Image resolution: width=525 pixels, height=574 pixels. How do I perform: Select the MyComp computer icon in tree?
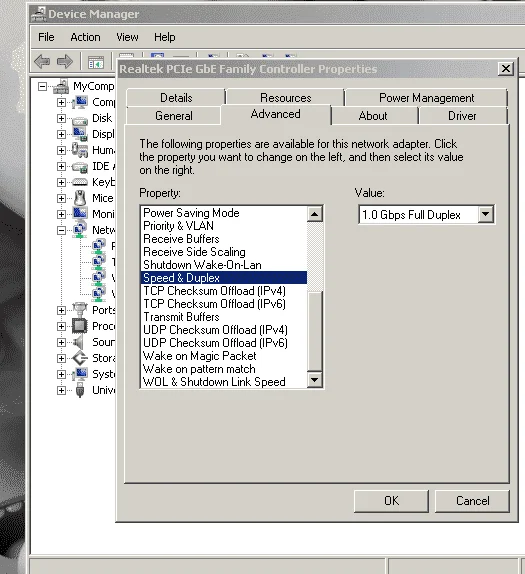(62, 86)
